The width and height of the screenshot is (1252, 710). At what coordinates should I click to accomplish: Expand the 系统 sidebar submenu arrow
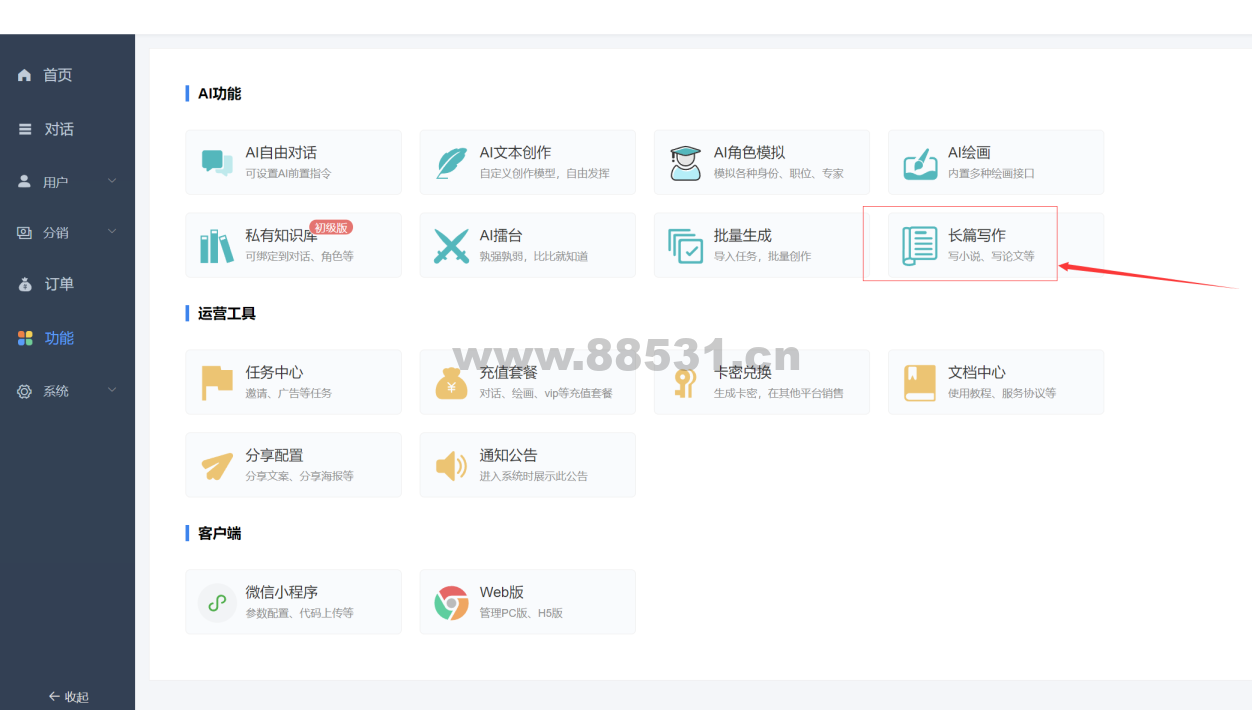coord(112,390)
